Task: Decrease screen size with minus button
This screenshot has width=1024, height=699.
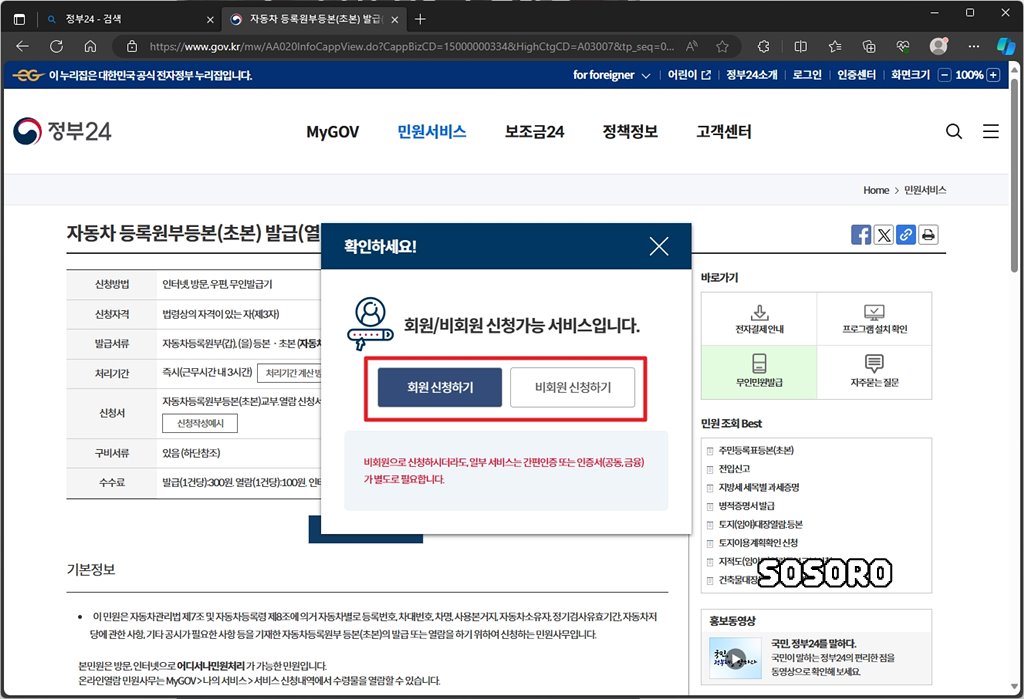Action: 944,75
